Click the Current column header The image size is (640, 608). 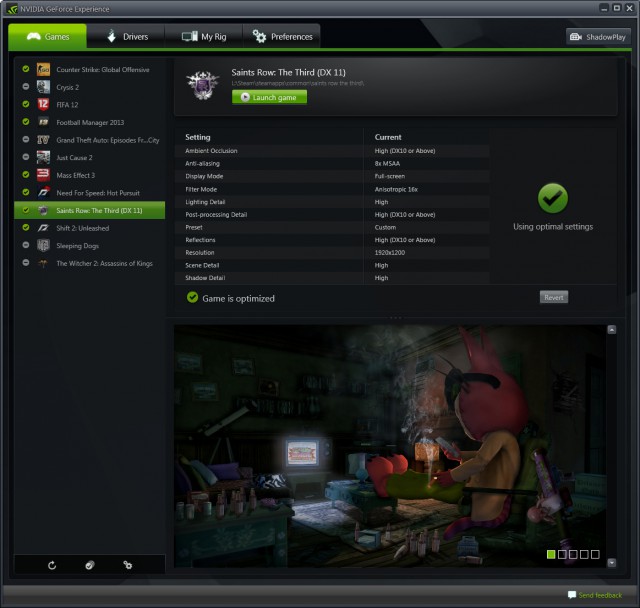[x=388, y=137]
